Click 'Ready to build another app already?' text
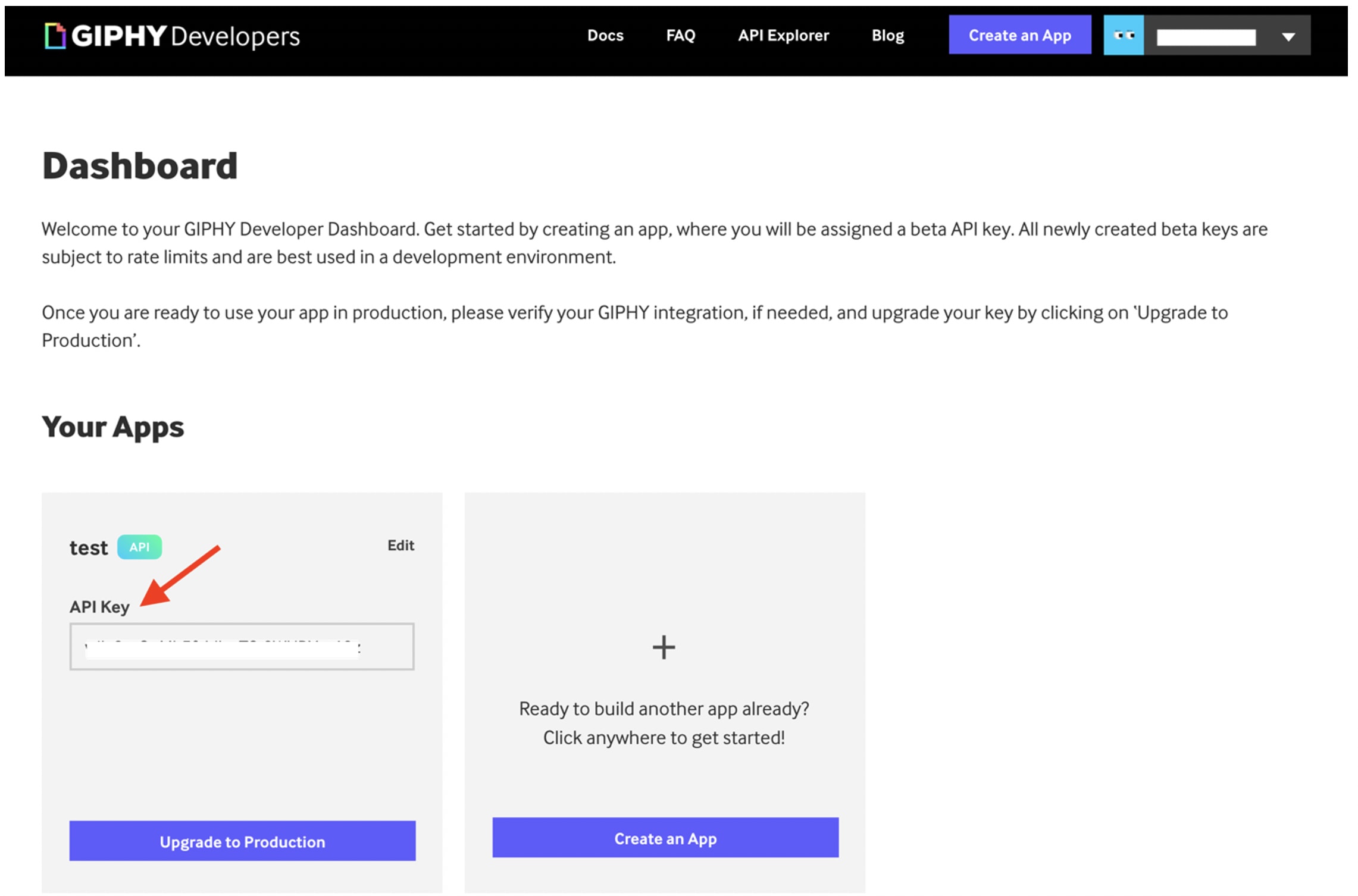The width and height of the screenshot is (1358, 896). click(x=664, y=709)
